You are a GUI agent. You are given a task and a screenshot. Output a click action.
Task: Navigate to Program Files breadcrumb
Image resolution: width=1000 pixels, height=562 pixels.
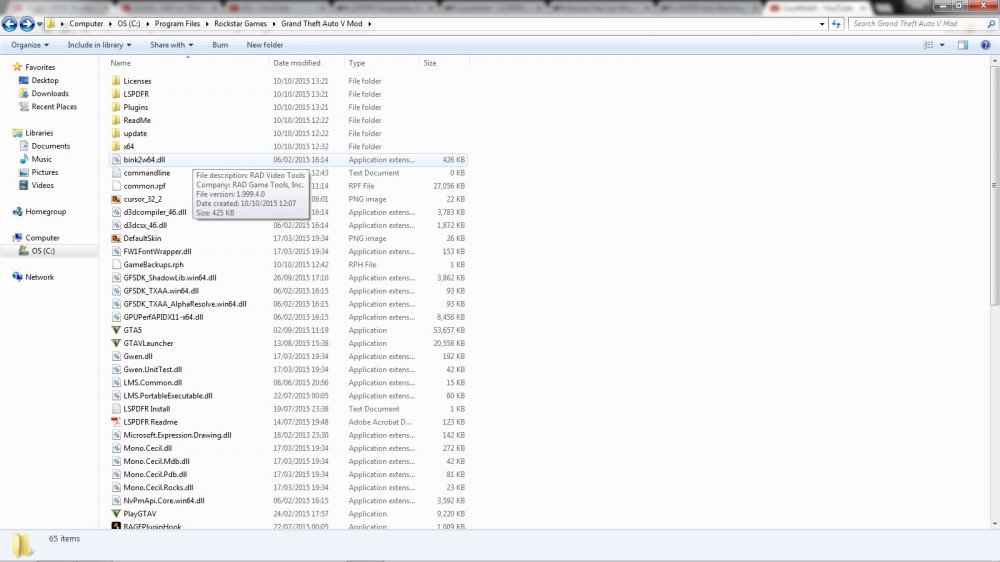pyautogui.click(x=177, y=24)
